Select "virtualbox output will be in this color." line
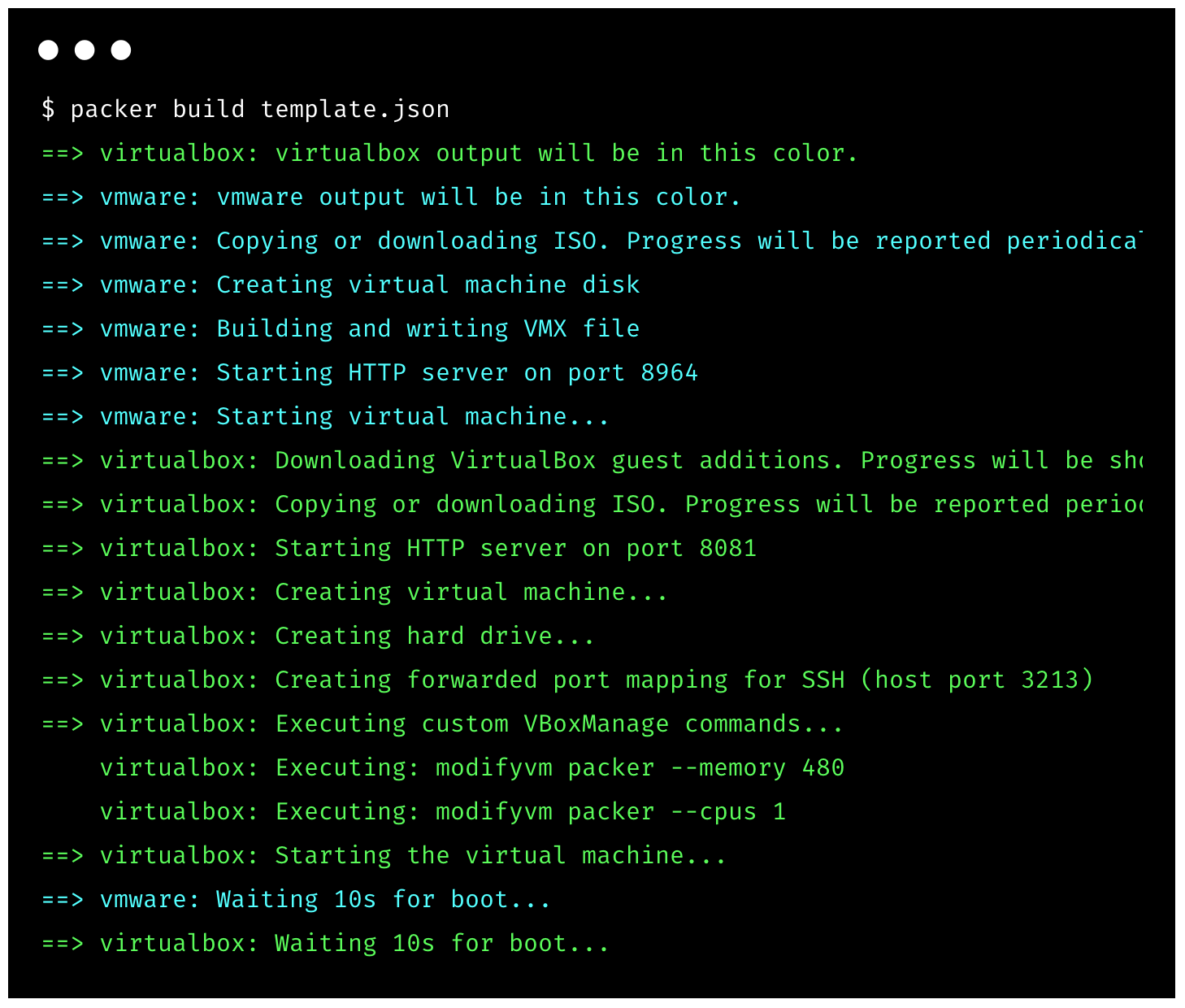Screen dimensions: 1185x1008 [449, 154]
